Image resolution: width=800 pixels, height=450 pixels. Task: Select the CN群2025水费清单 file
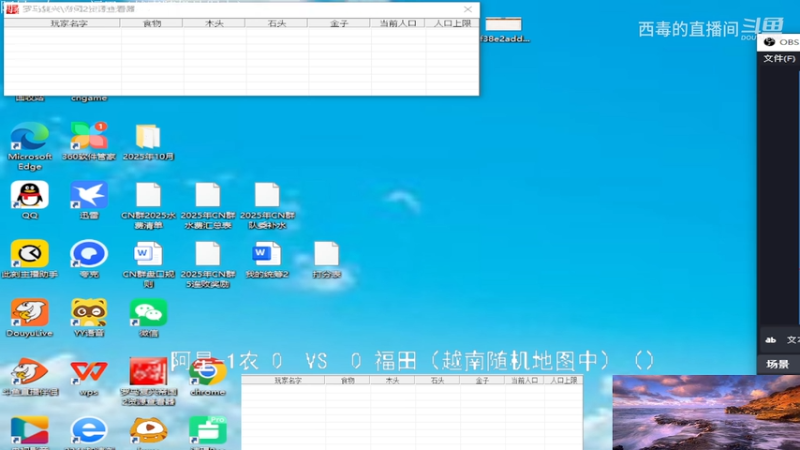pyautogui.click(x=148, y=206)
